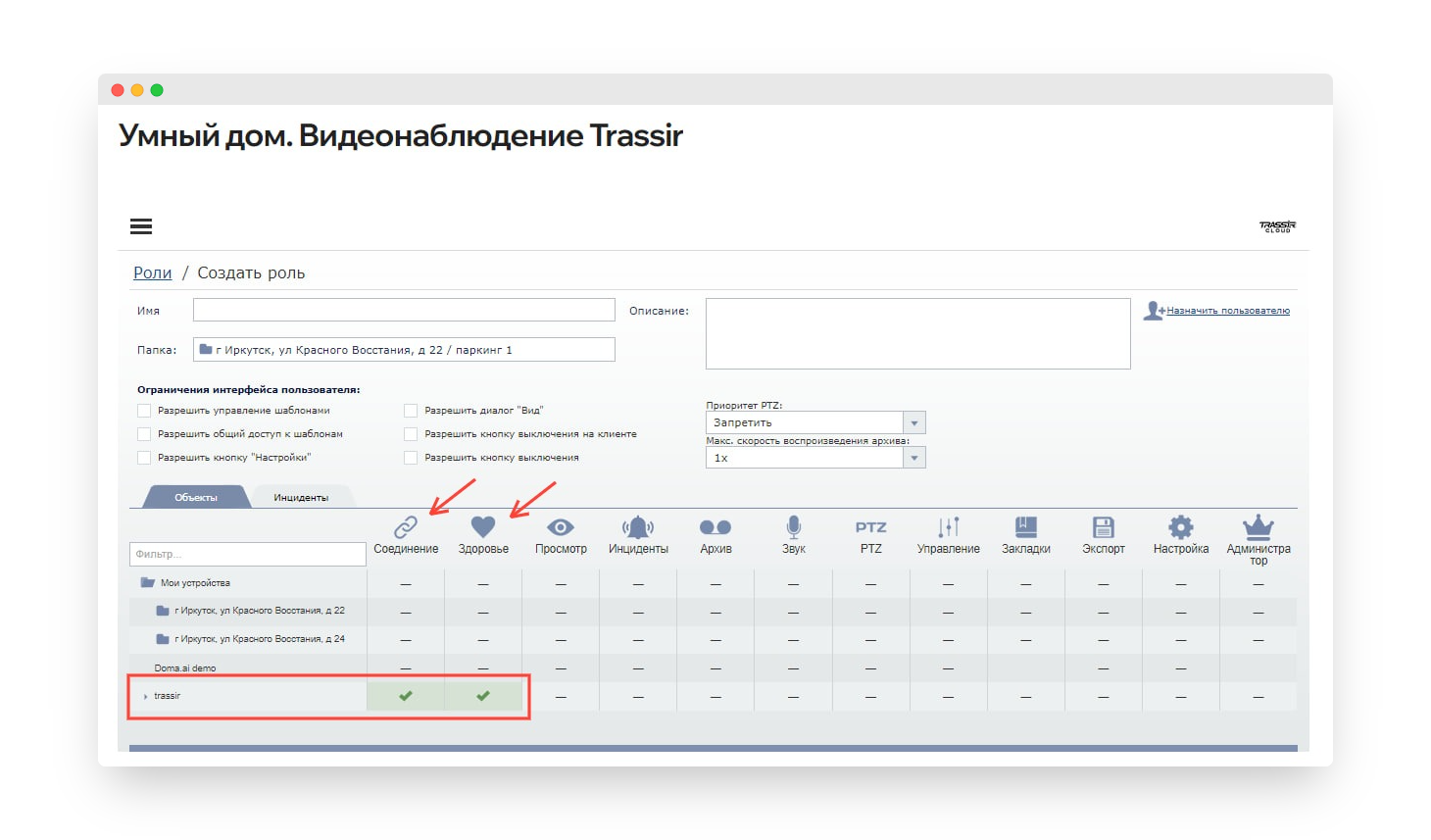Screen dimensions: 1431x840
Task: Click the Здоровье heart icon
Action: coord(483,527)
